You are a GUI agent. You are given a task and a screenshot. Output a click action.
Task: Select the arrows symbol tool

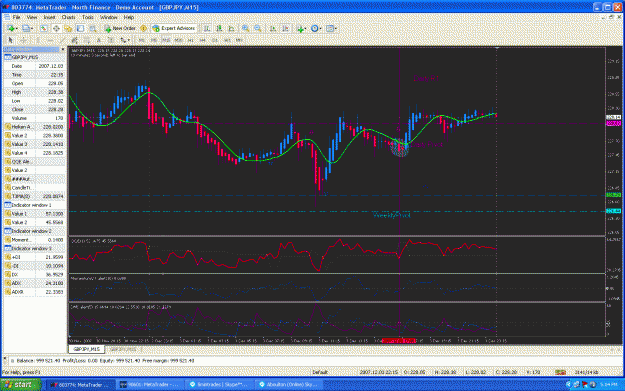(x=123, y=40)
